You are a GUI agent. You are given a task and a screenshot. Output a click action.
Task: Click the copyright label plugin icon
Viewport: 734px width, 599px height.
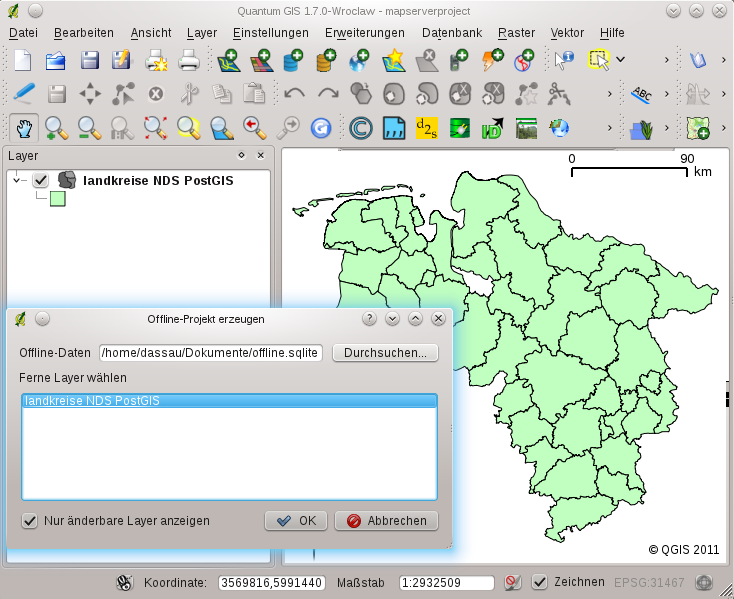click(x=360, y=128)
